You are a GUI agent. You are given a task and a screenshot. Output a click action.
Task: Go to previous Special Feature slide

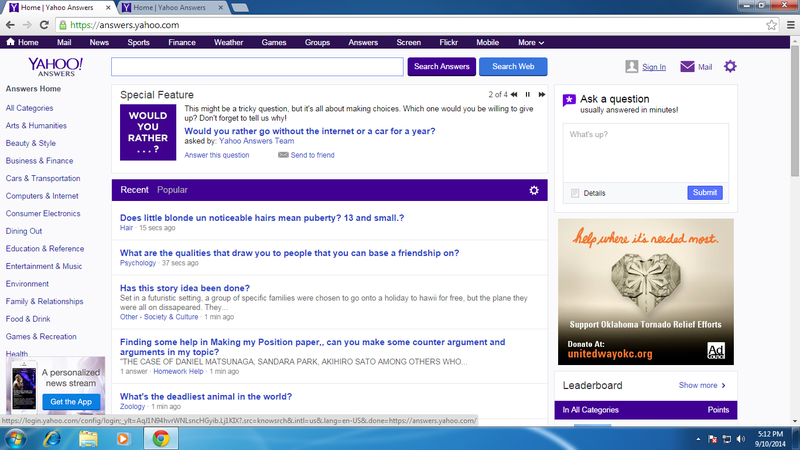(x=514, y=94)
